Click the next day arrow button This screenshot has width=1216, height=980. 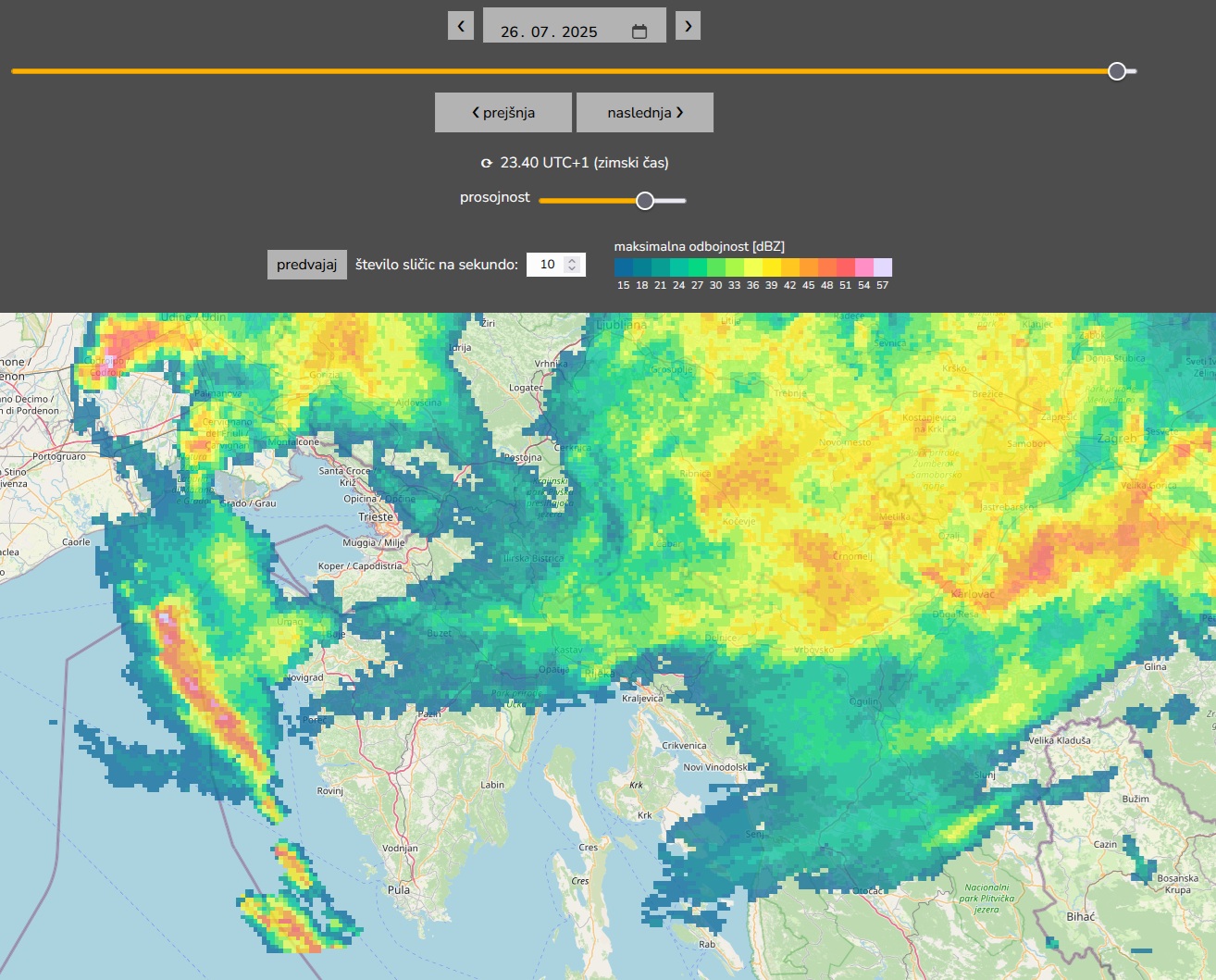[688, 26]
